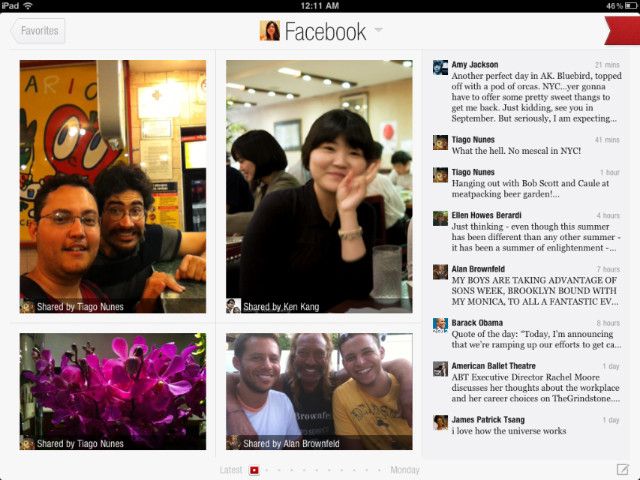Tap Ellen Howes Berardi's avatar
The image size is (640, 480).
point(440,218)
